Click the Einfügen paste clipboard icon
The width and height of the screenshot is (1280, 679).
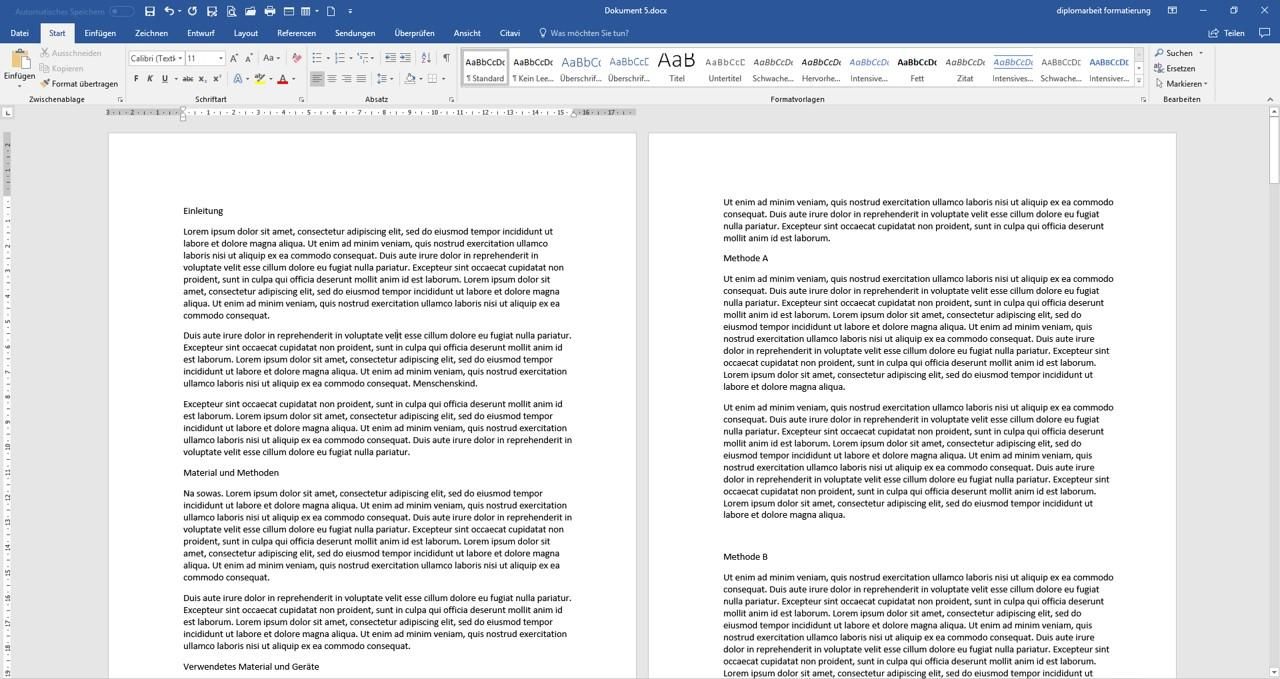tap(19, 60)
